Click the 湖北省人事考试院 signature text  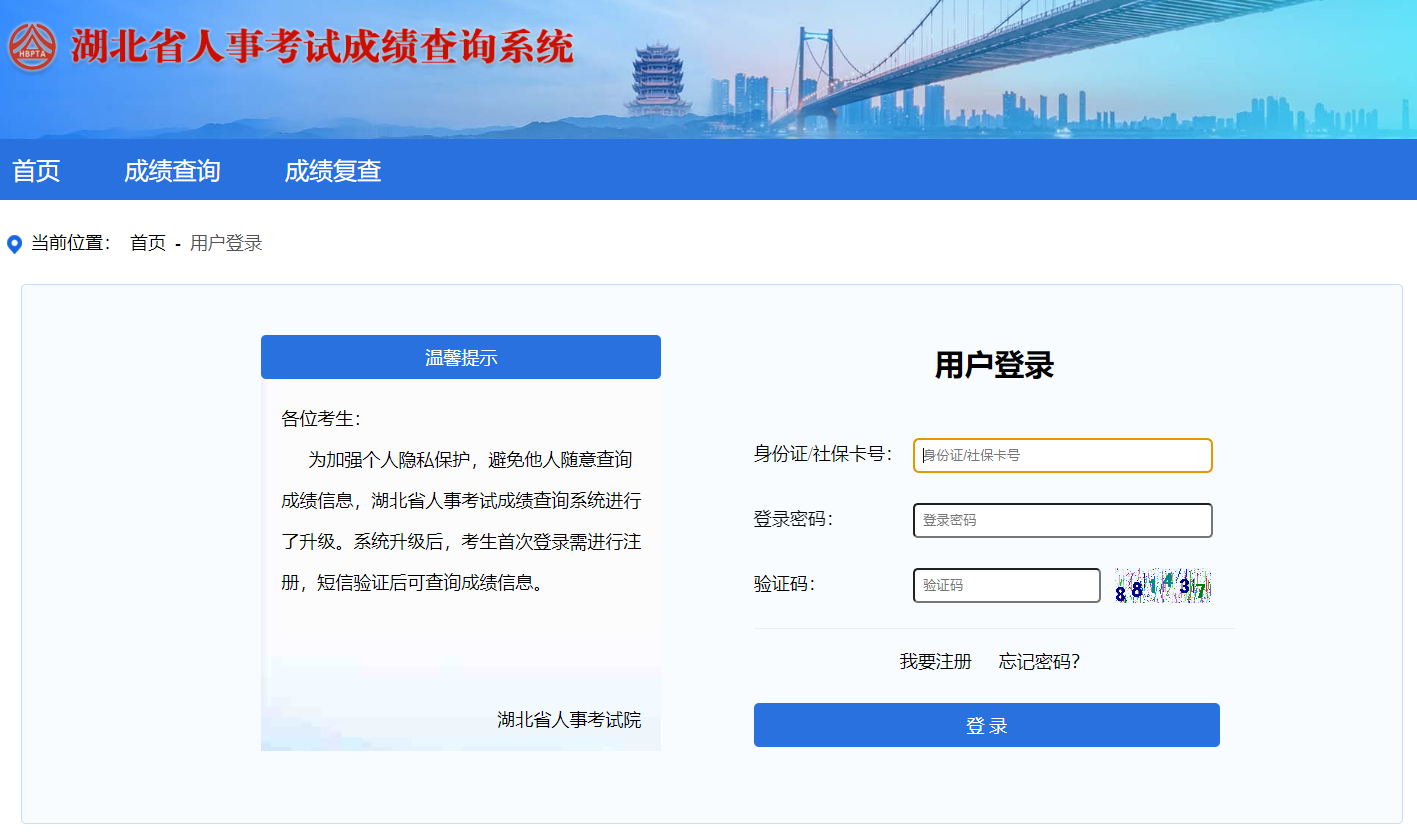[569, 719]
